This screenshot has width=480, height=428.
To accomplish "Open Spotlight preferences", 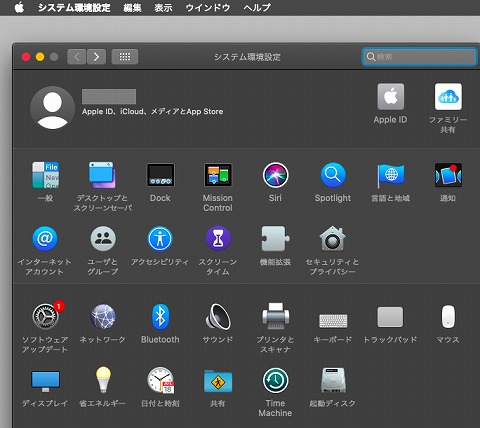I will coord(333,175).
